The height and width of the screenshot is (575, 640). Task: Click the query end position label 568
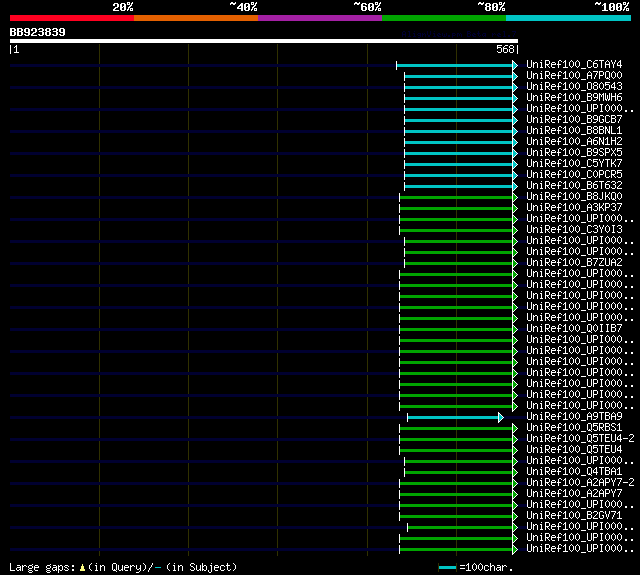505,49
